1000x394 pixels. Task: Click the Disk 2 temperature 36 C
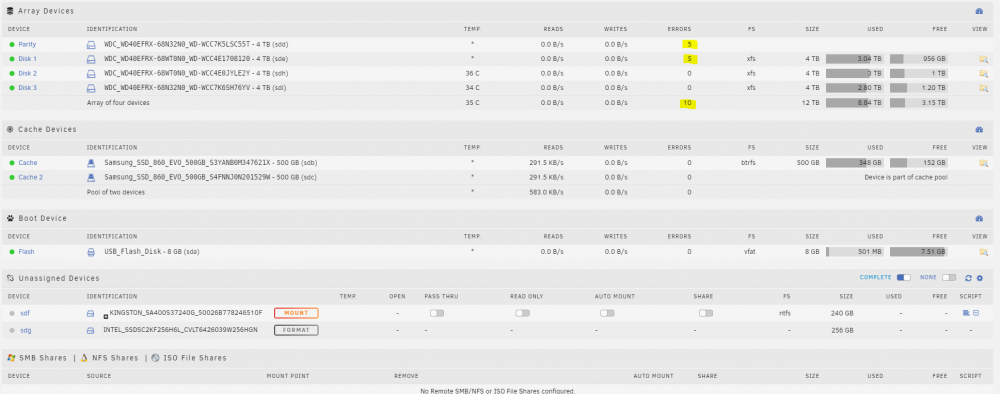(x=473, y=73)
